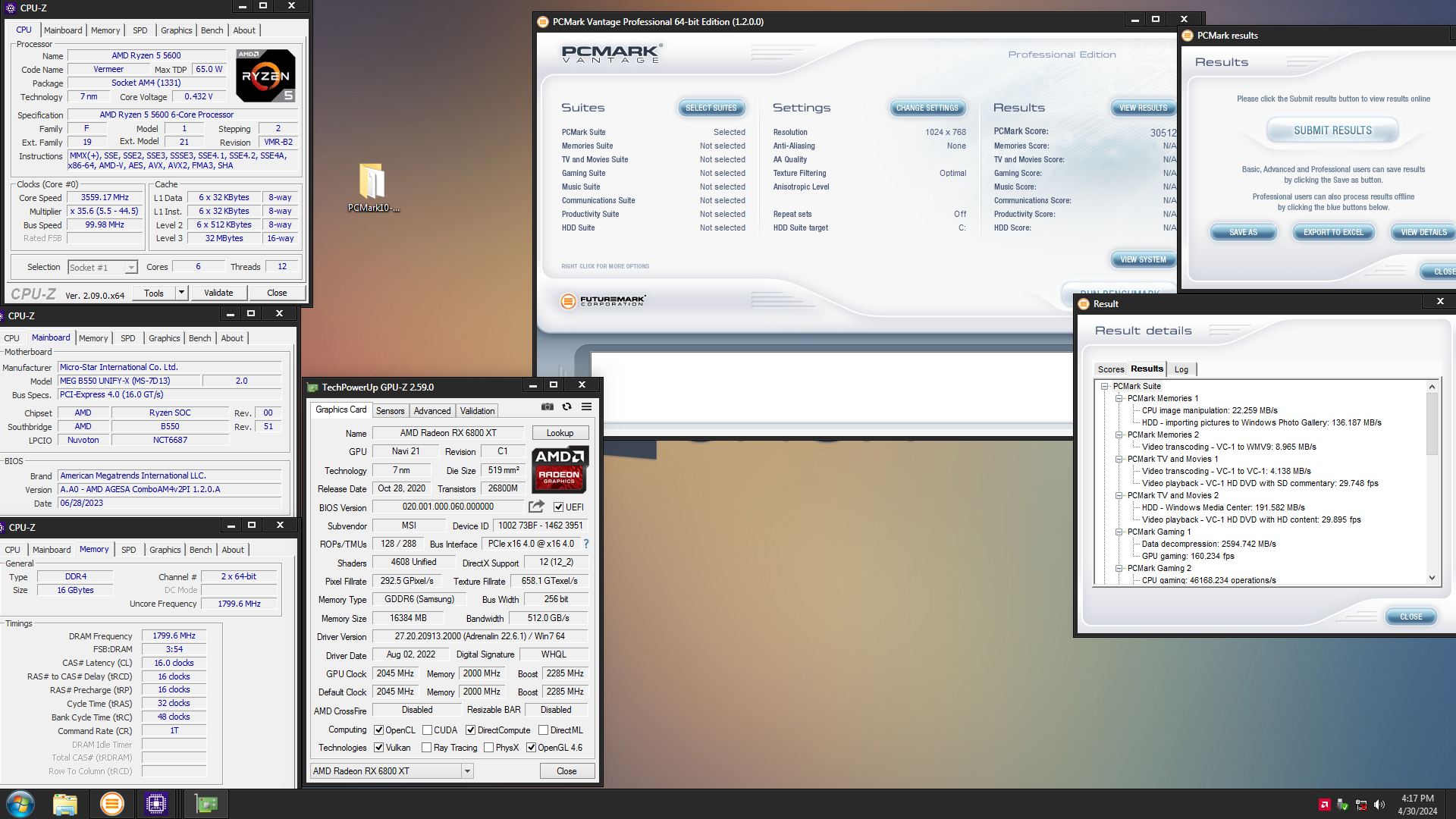Open the CPU-Z Tools dropdown arrow
Viewport: 1456px width, 819px height.
[x=181, y=293]
